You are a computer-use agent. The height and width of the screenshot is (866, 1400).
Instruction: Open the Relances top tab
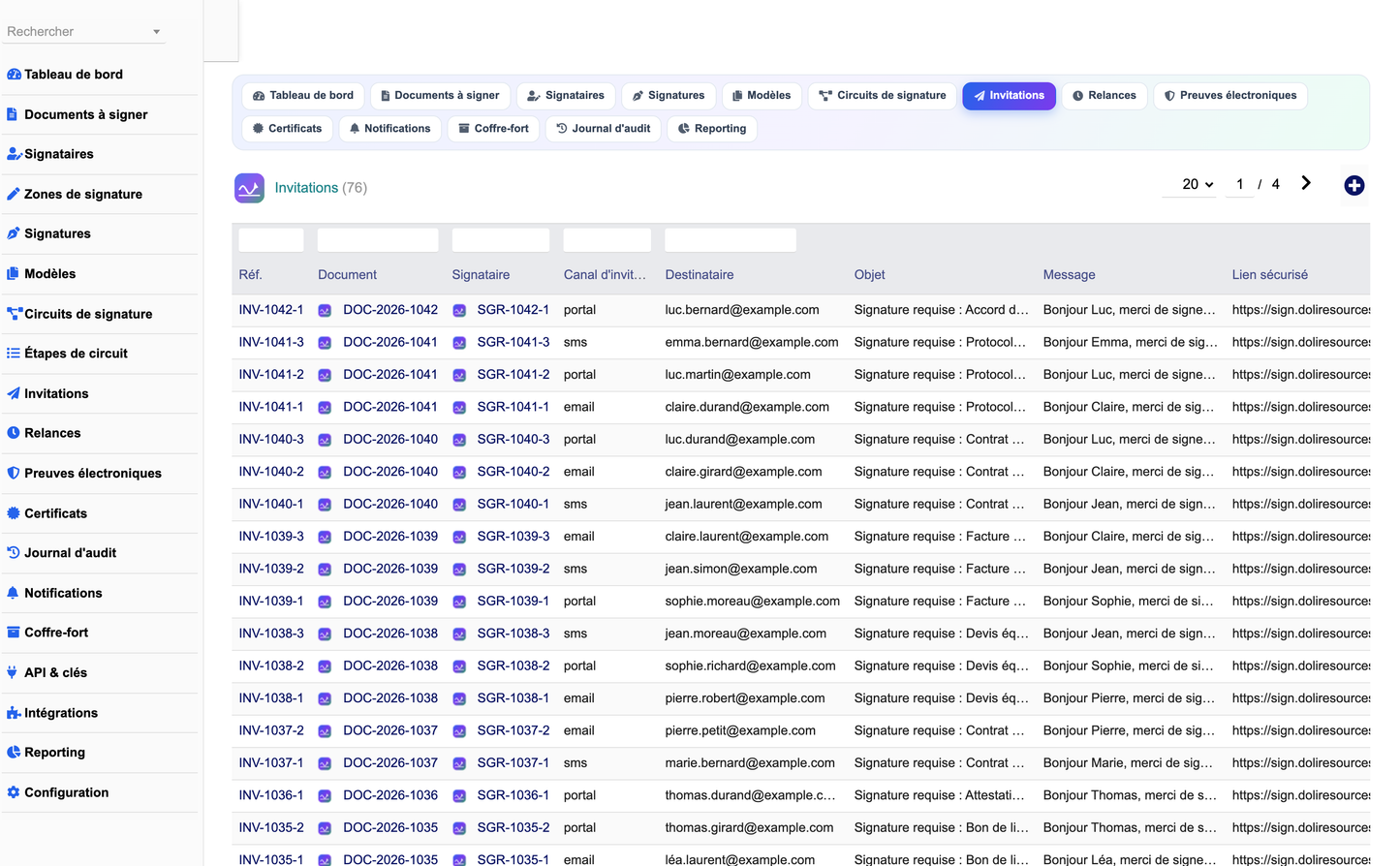1104,96
